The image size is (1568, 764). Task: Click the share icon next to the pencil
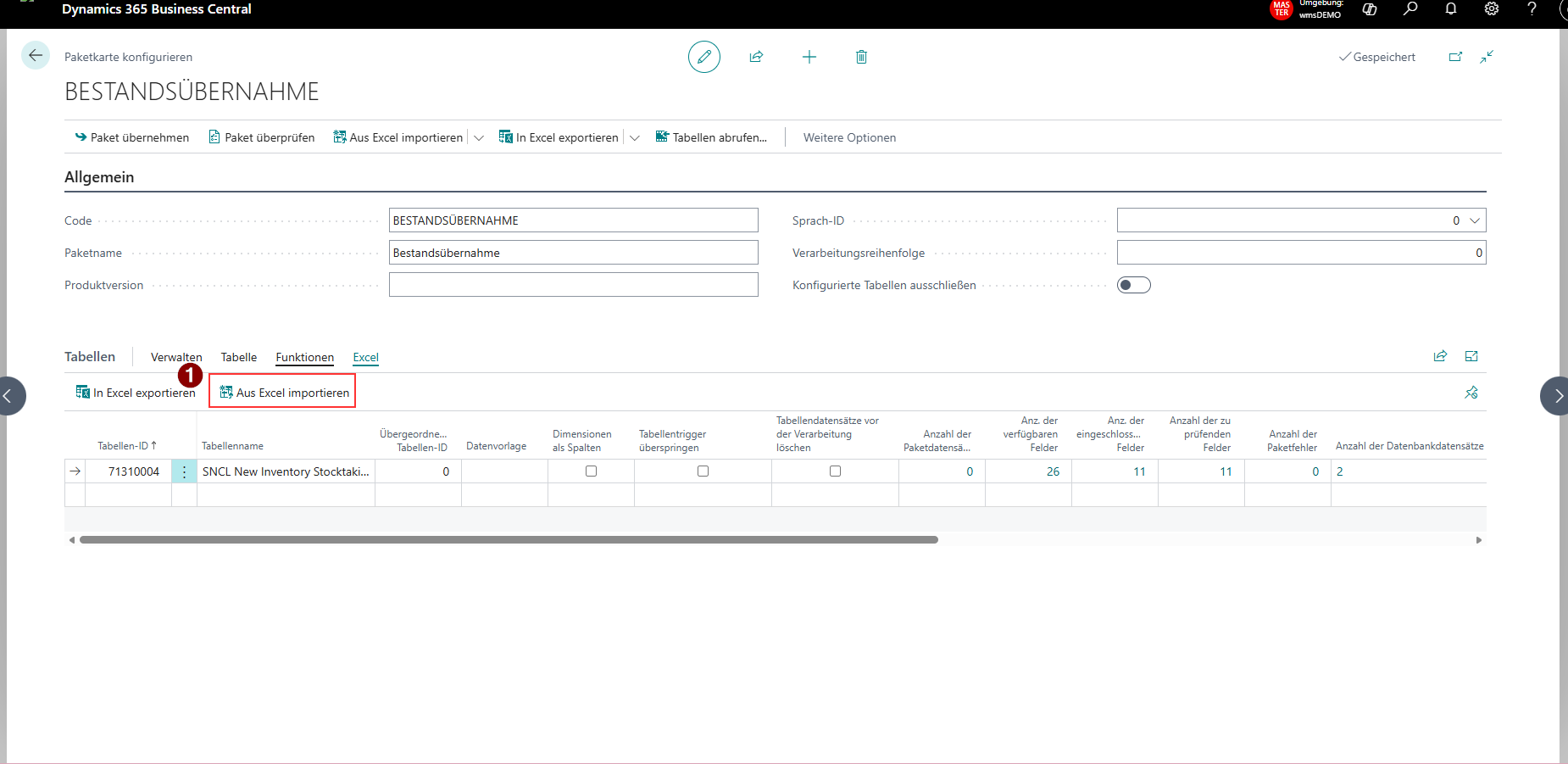(757, 57)
